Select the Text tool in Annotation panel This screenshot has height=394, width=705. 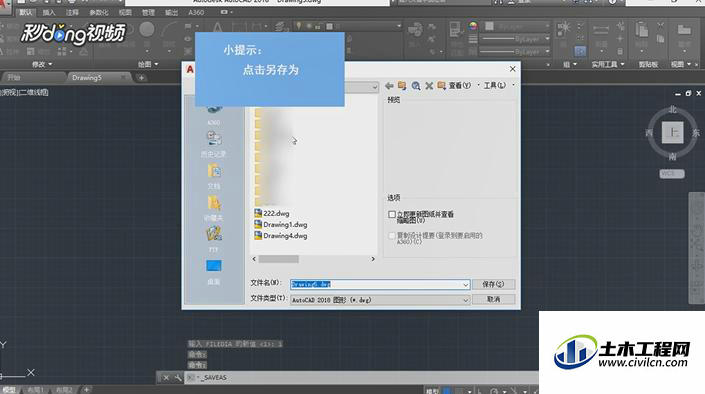tap(217, 28)
